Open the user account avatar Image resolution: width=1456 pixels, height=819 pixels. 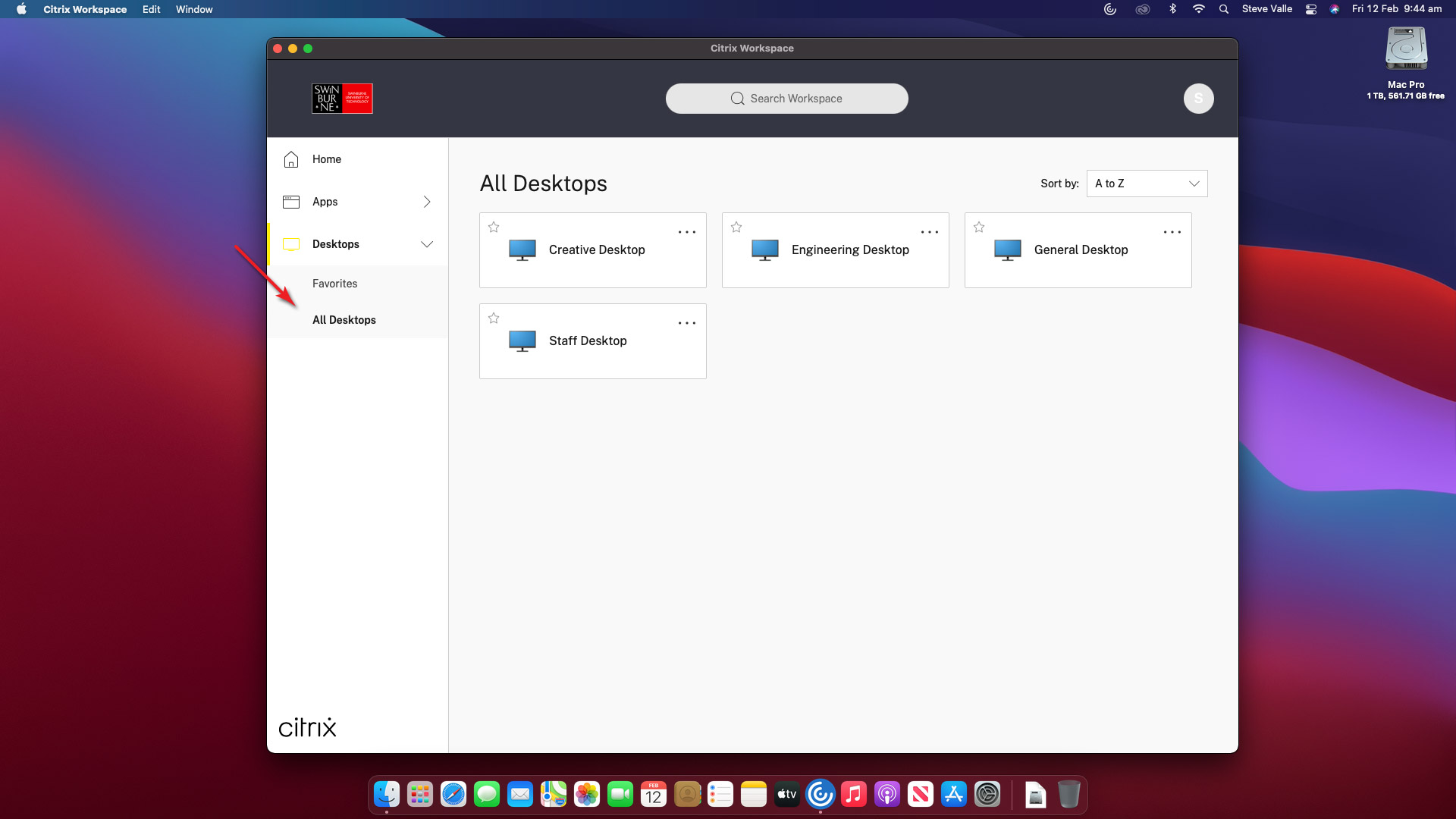(1198, 99)
